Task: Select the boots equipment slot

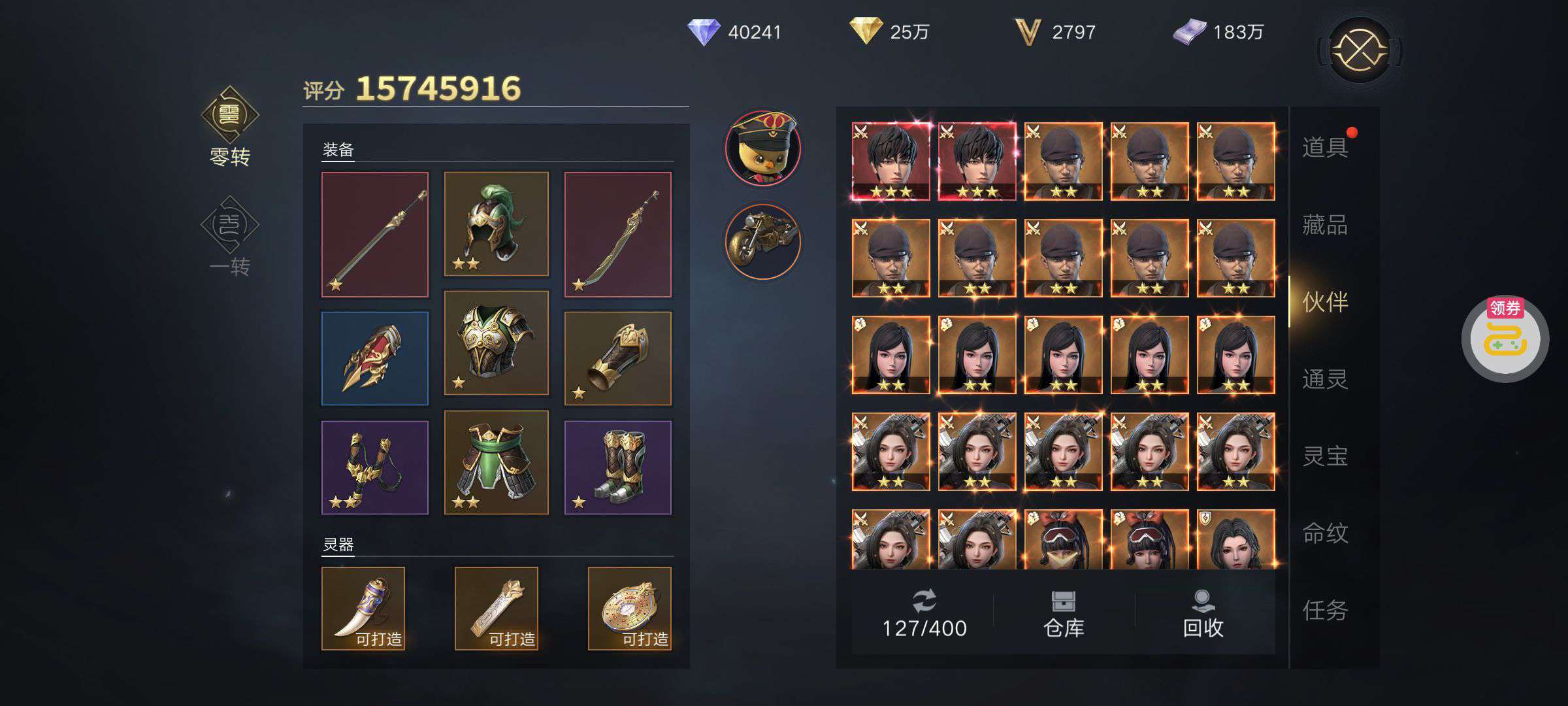Action: pyautogui.click(x=617, y=467)
